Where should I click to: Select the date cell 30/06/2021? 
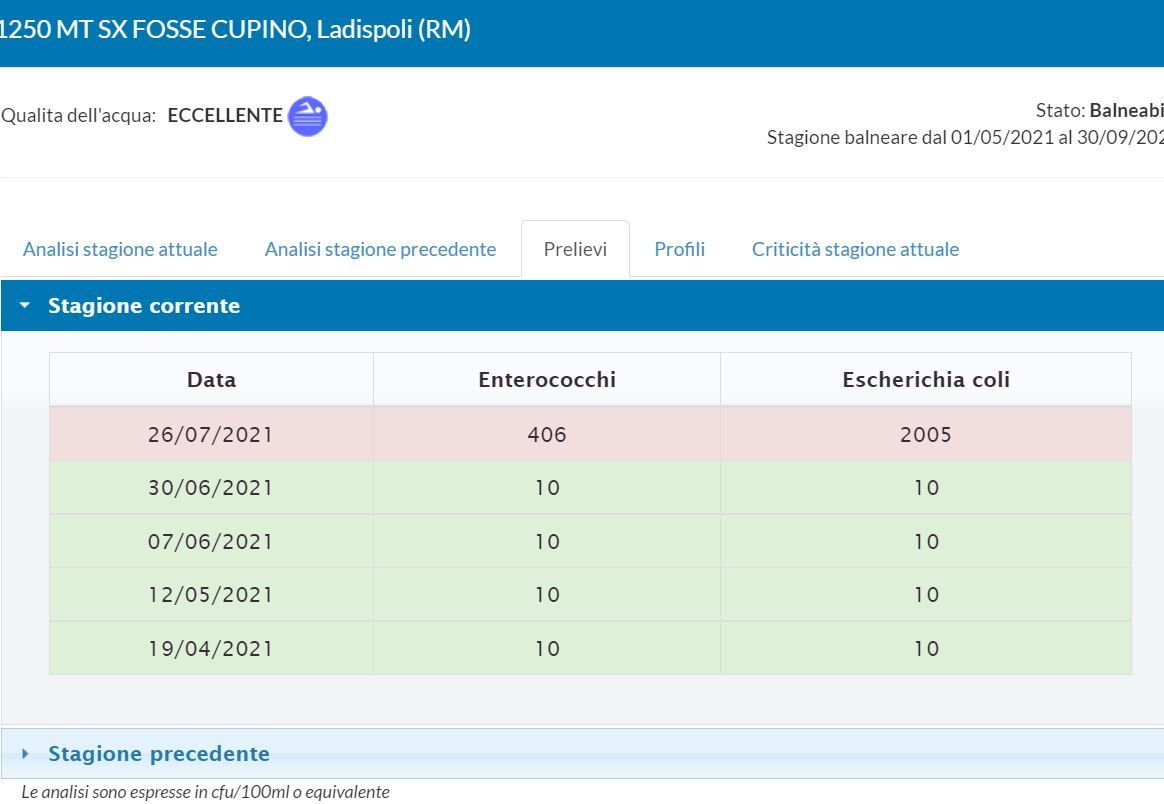click(211, 488)
